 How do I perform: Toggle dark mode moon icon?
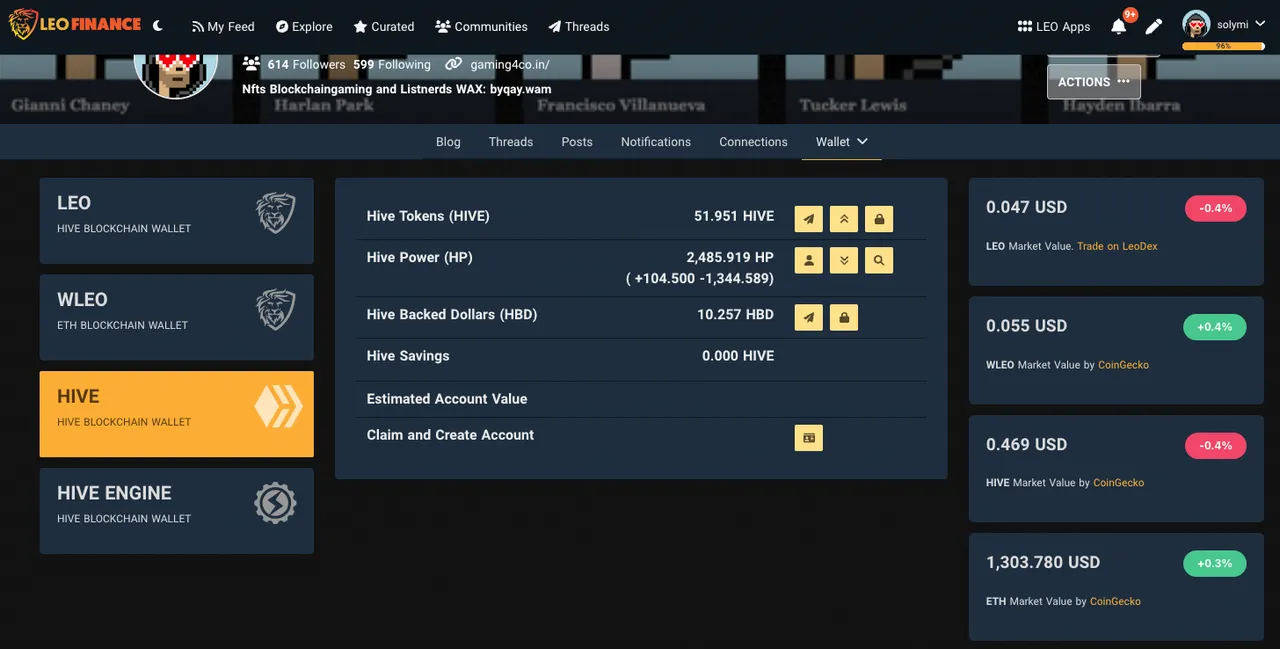(x=159, y=26)
